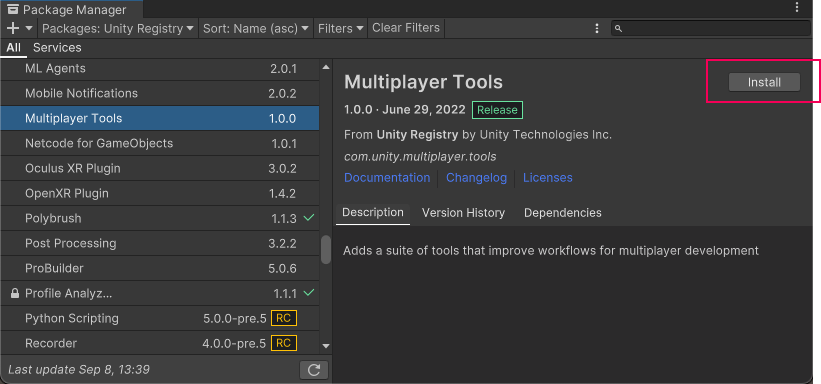Screen dimensions: 821x384
Task: Select the ML Agents package
Action: 160,69
